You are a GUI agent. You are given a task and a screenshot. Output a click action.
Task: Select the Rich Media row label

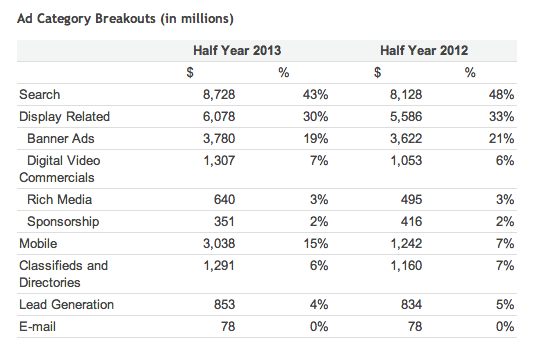pos(59,199)
